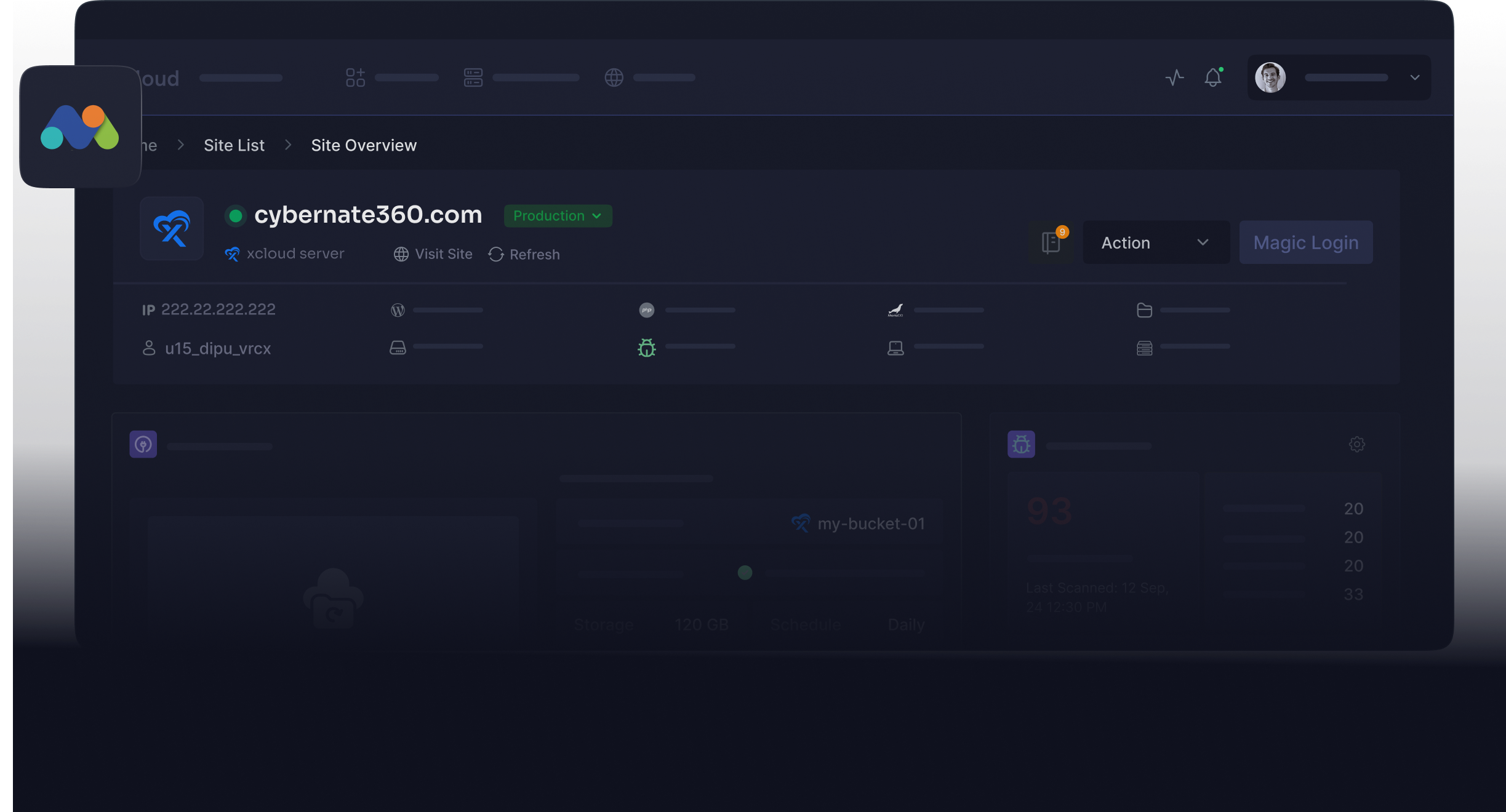Image resolution: width=1506 pixels, height=812 pixels.
Task: Click the xcloud site logo tile
Action: pyautogui.click(x=172, y=228)
